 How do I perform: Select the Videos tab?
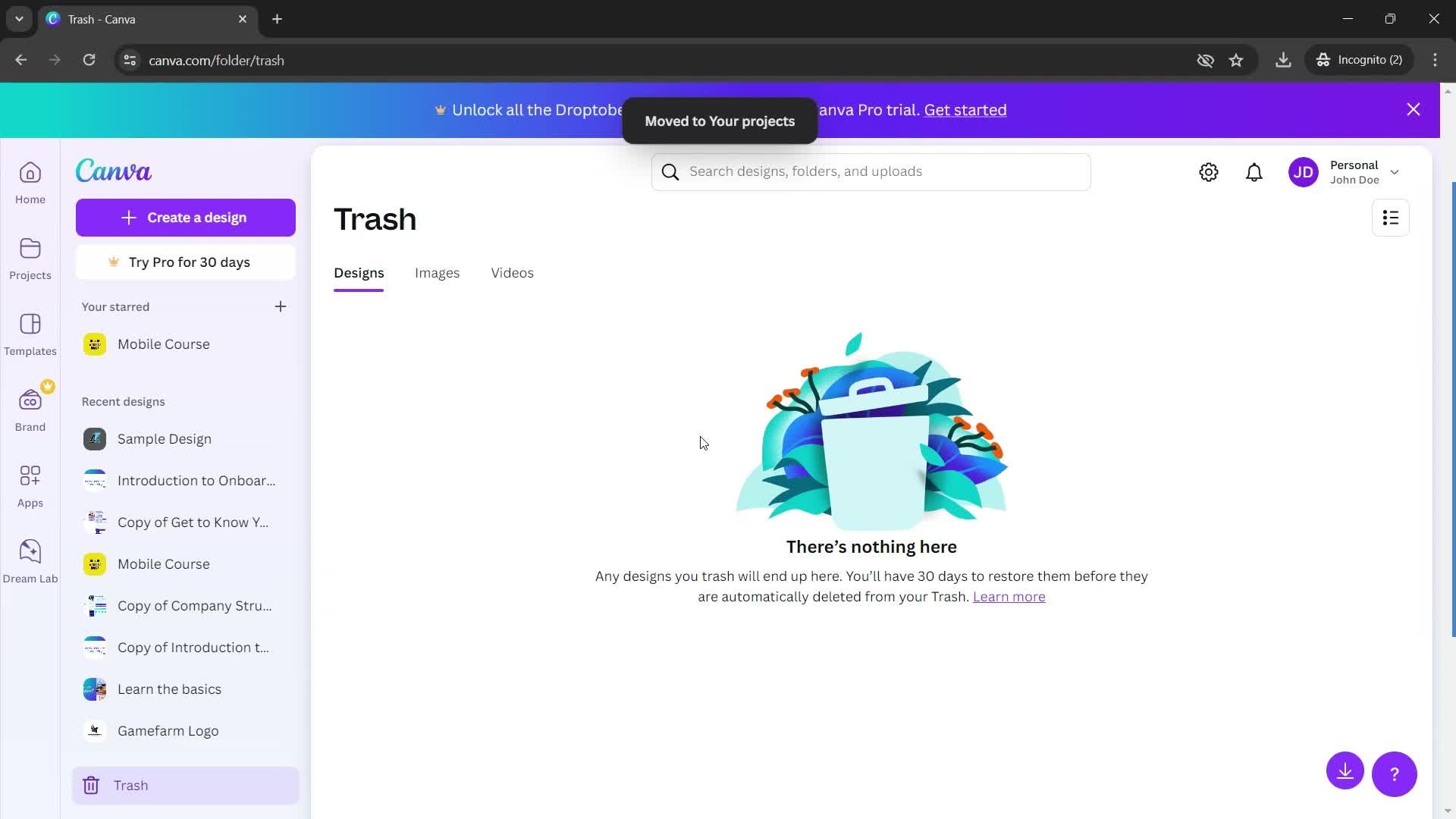coord(512,273)
